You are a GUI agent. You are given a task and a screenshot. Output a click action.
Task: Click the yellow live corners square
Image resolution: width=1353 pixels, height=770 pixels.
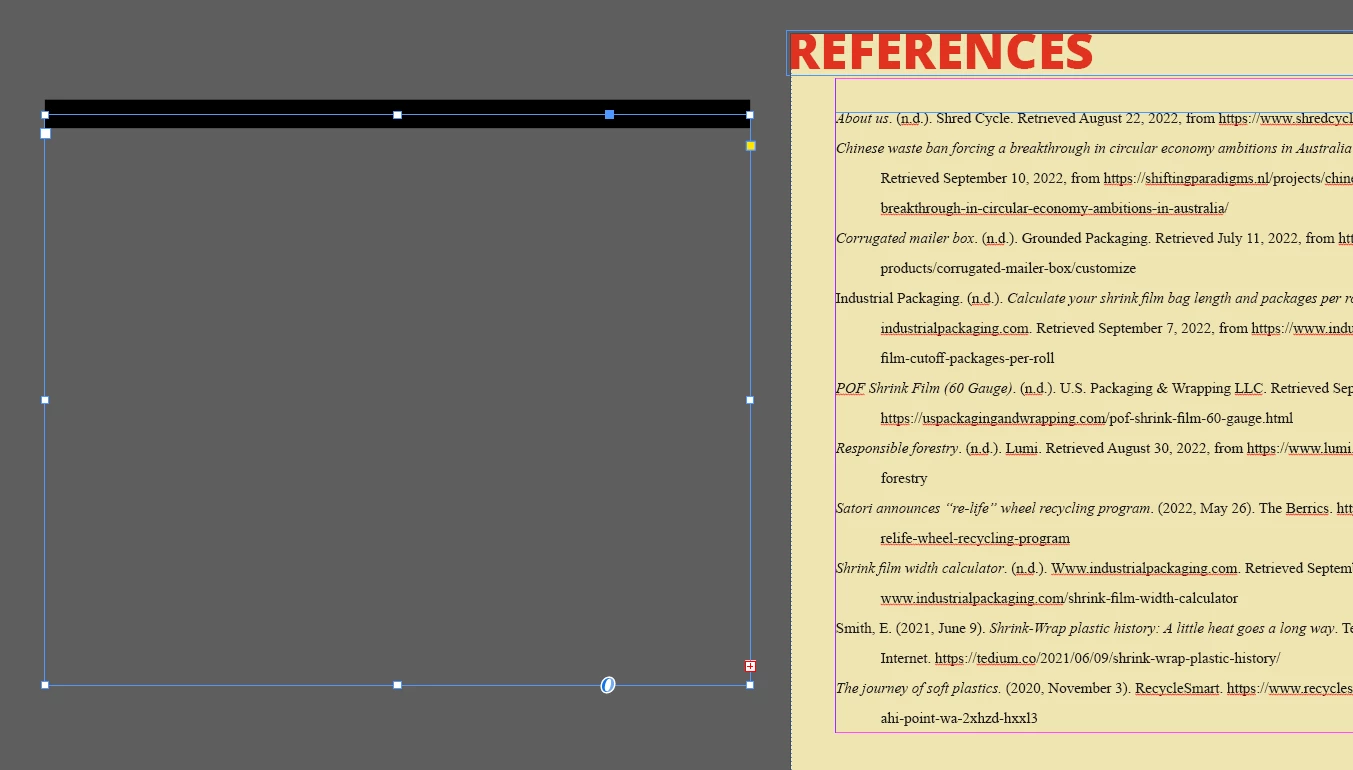[751, 146]
